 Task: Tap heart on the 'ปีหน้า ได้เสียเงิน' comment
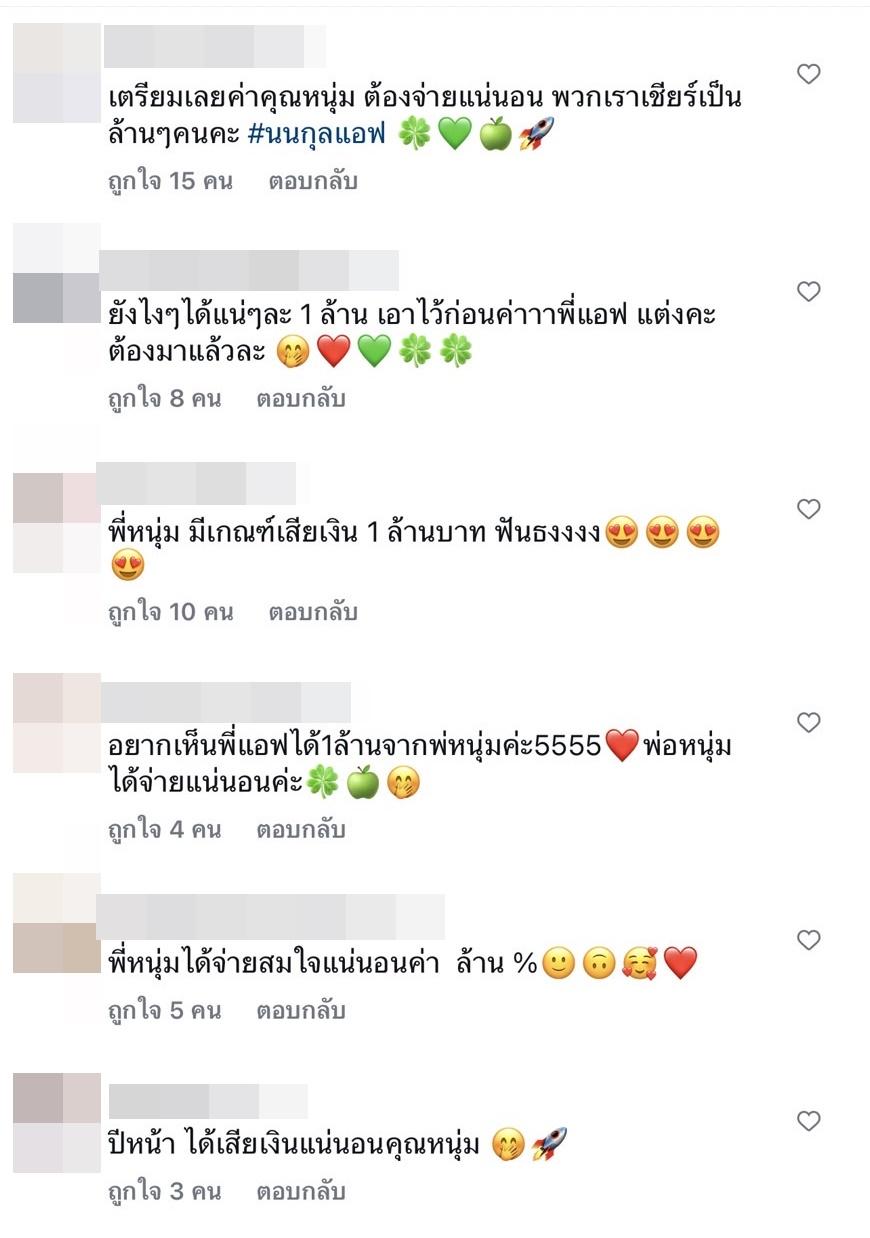[x=809, y=1121]
